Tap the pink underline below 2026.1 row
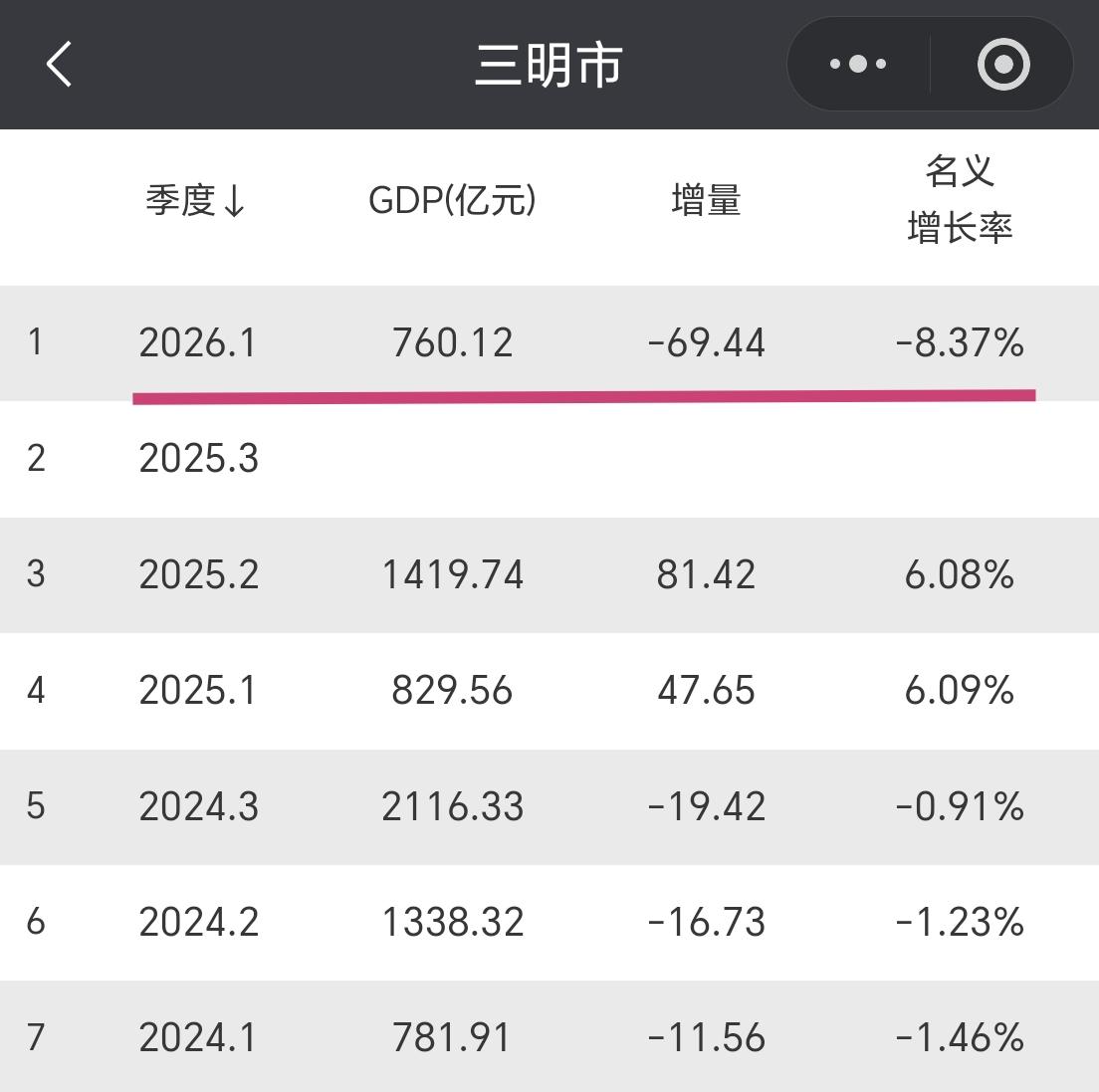Image resolution: width=1099 pixels, height=1092 pixels. [584, 395]
